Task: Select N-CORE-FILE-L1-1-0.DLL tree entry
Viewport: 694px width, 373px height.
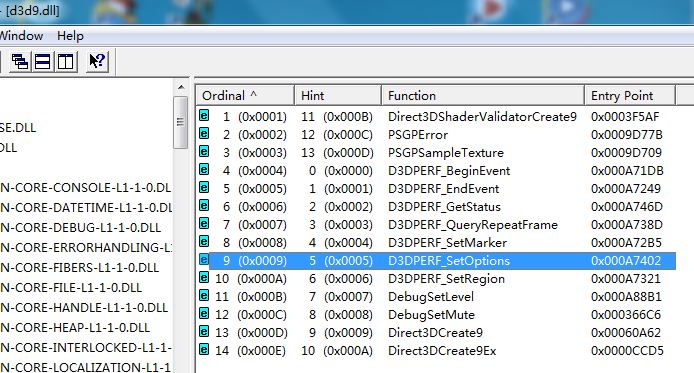Action: tap(71, 288)
